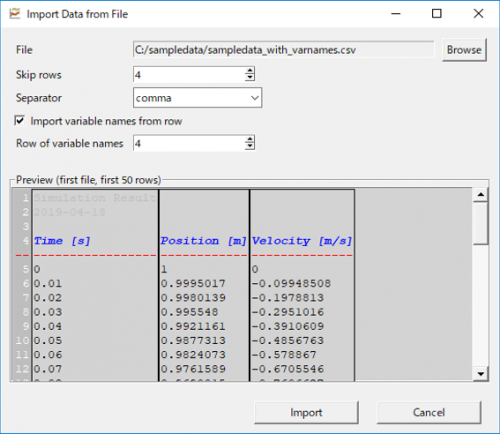Click preview scrollbar down arrow
This screenshot has width=500, height=434.
[x=480, y=374]
